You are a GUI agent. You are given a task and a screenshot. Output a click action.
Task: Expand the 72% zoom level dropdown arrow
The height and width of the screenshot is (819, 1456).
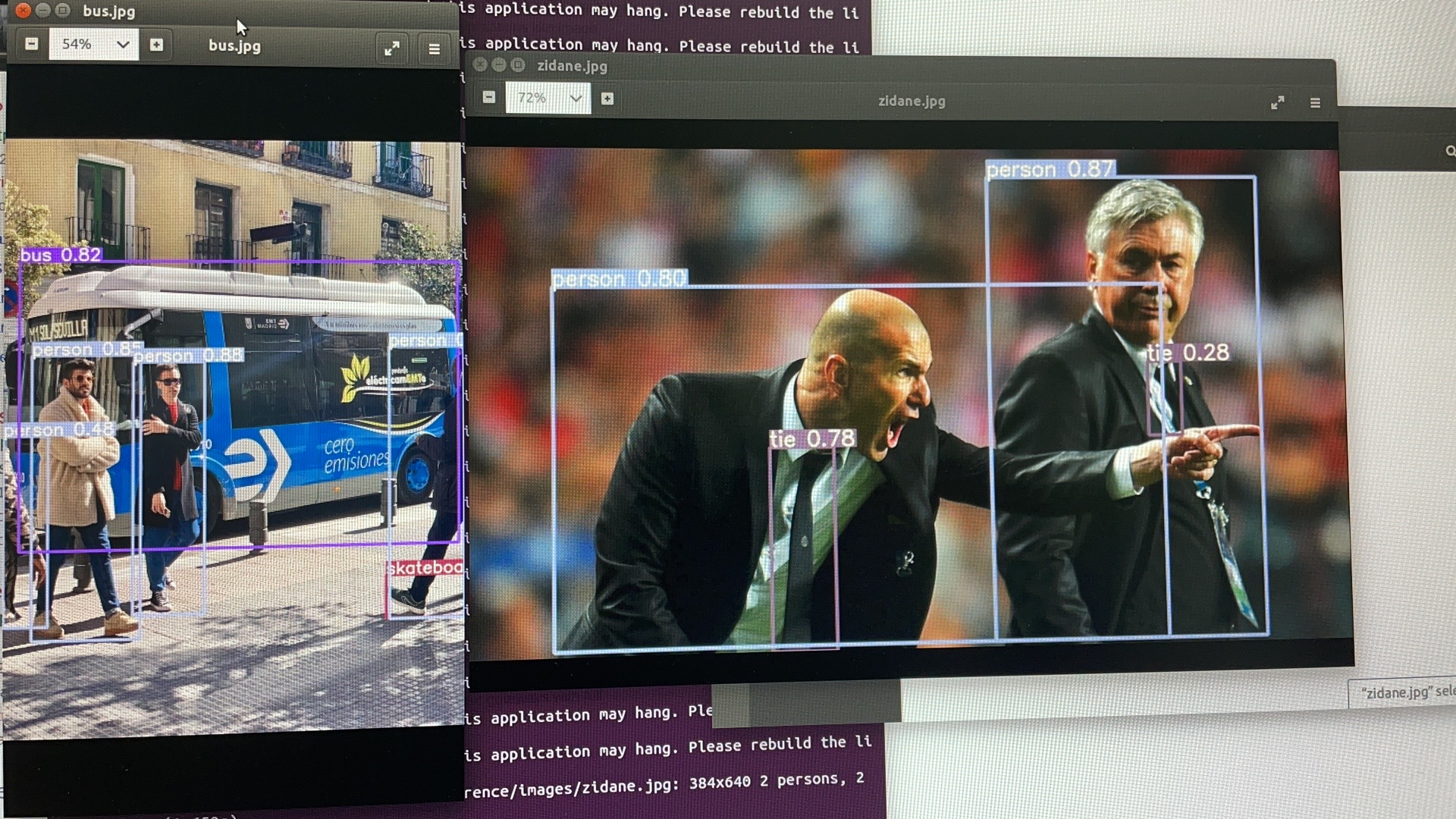click(x=576, y=99)
